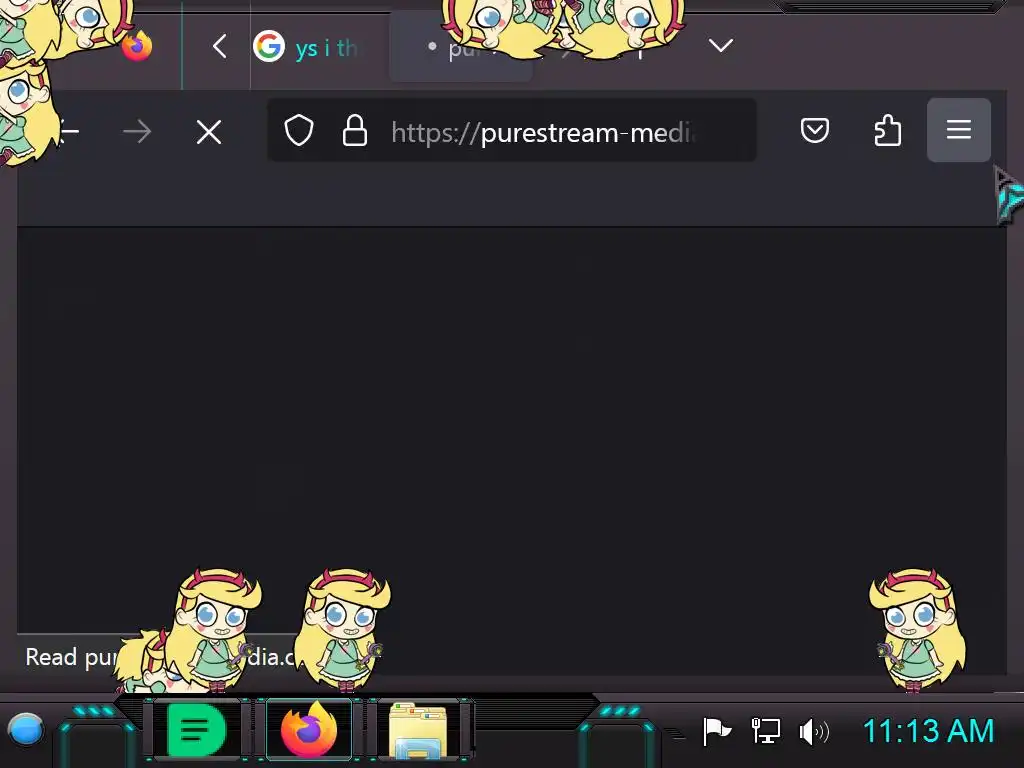
Task: Open the green document app in taskbar
Action: click(196, 729)
